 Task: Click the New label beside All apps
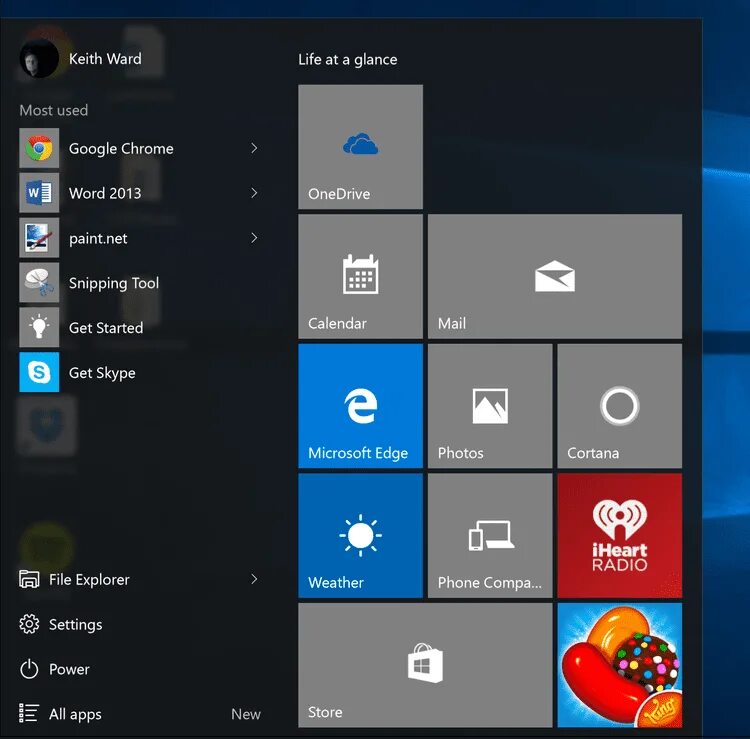pos(246,714)
